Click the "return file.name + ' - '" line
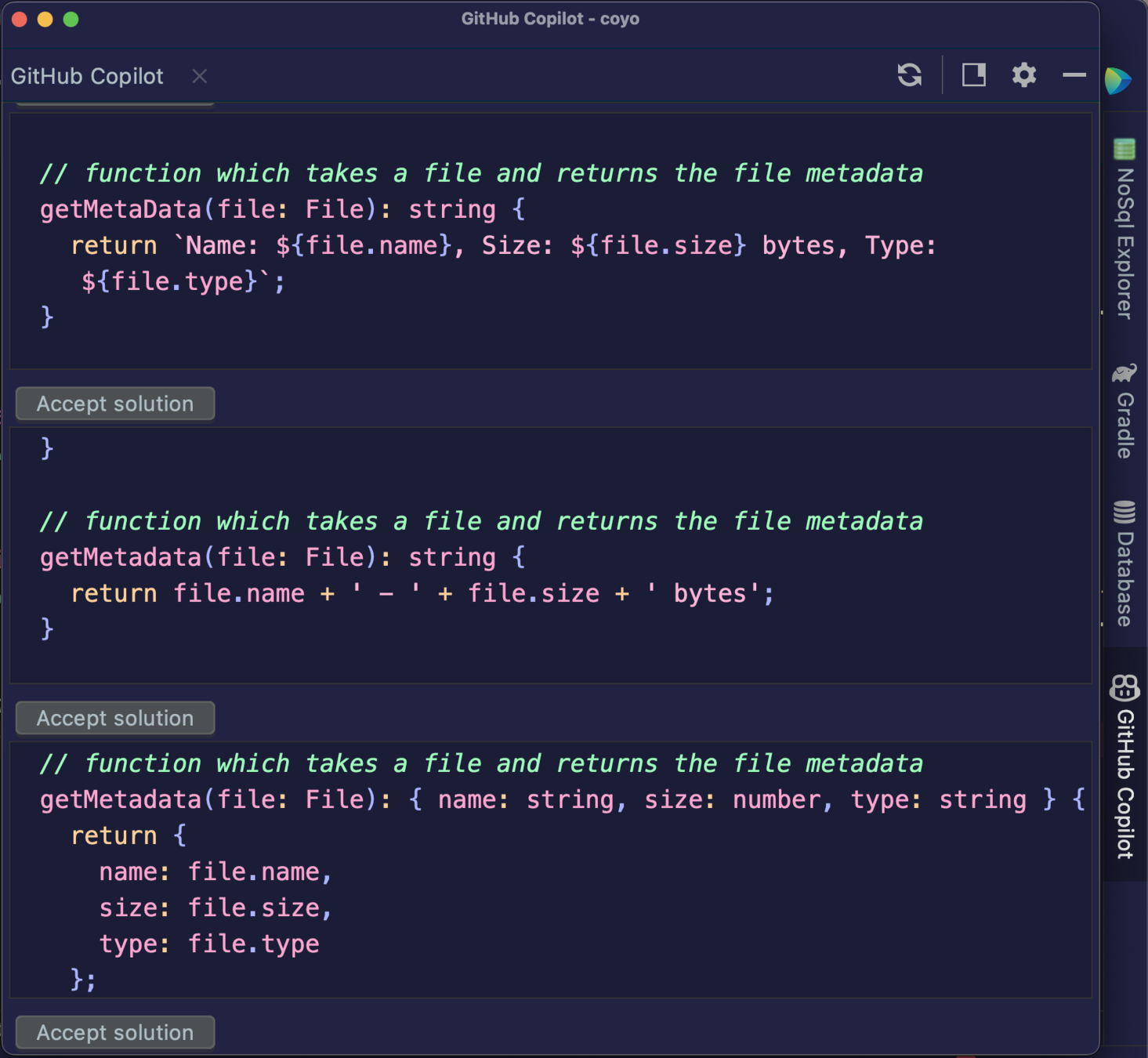The width and height of the screenshot is (1148, 1058). coord(422,593)
